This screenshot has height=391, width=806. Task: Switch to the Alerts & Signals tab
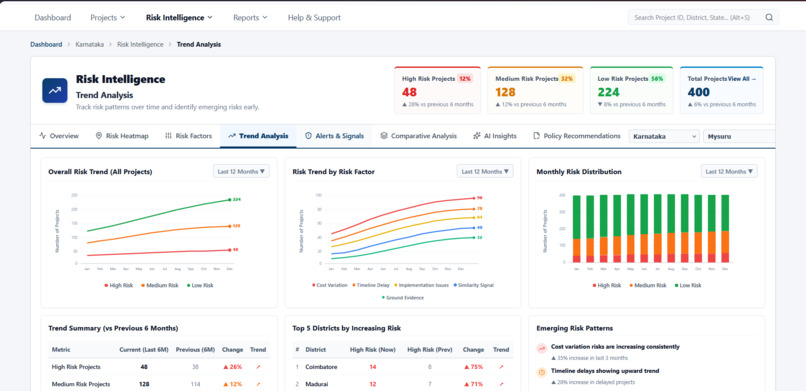(334, 136)
